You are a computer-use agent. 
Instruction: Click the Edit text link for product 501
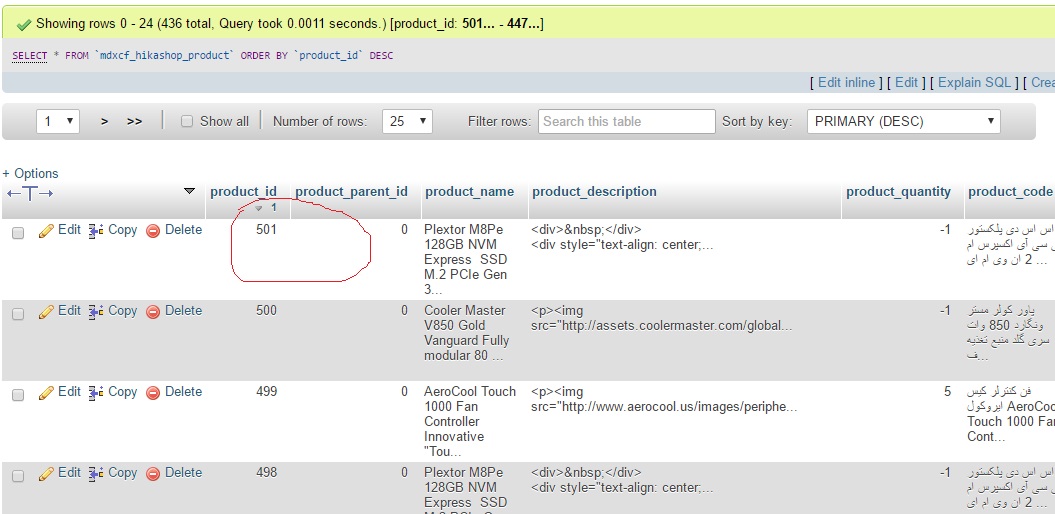click(x=69, y=230)
